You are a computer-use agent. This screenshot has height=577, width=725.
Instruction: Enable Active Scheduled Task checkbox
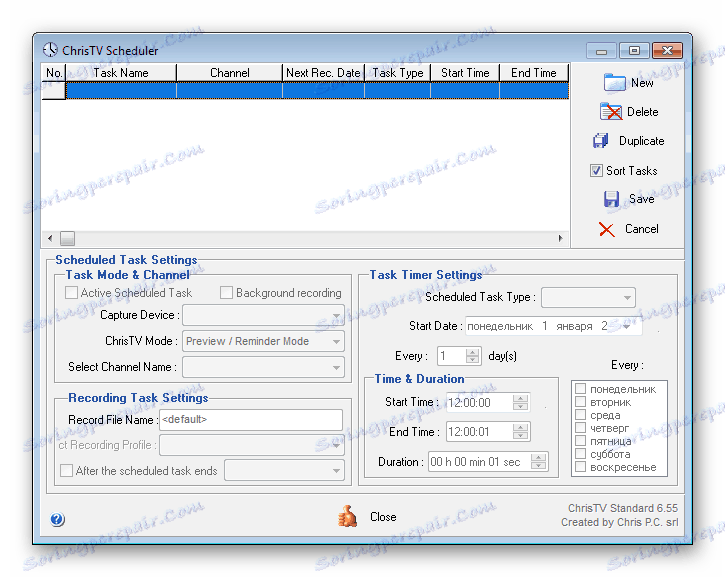click(71, 293)
